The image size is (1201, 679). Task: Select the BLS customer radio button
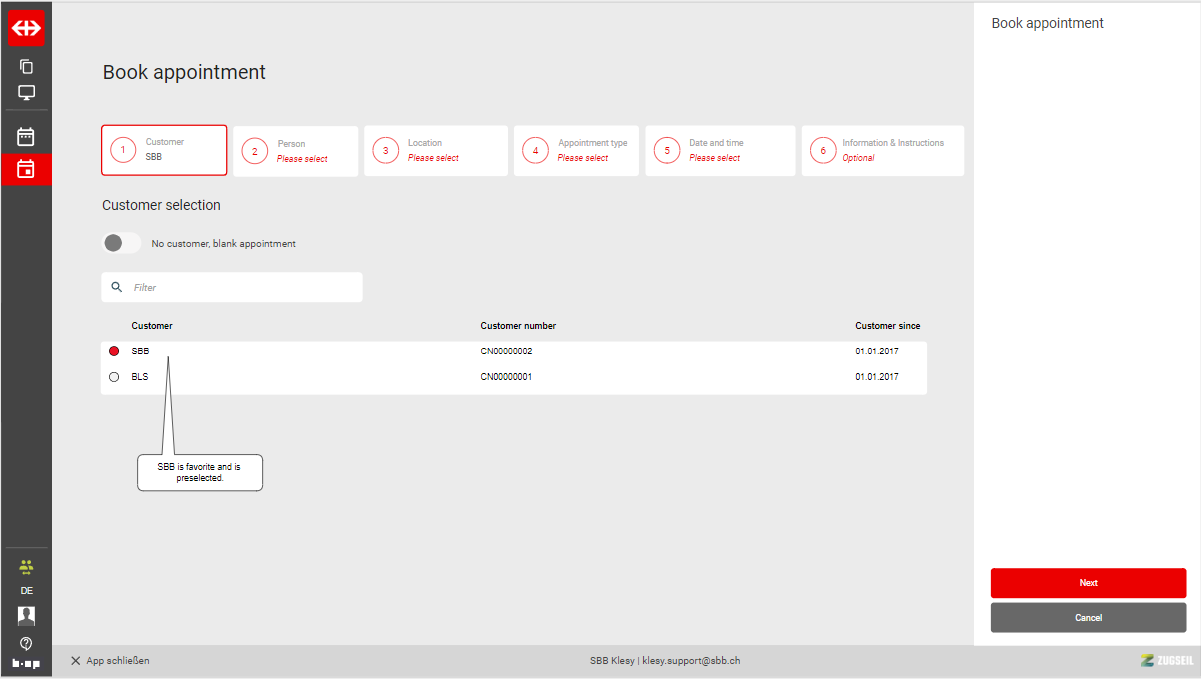(114, 377)
